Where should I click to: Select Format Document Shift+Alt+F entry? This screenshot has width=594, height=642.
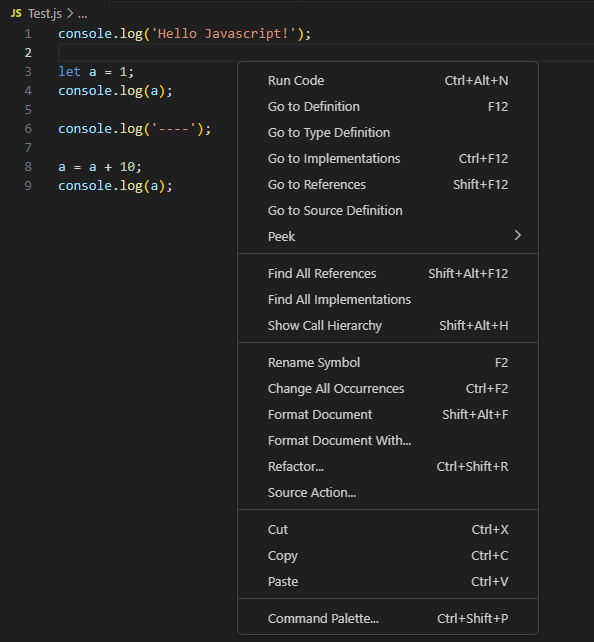pos(388,415)
